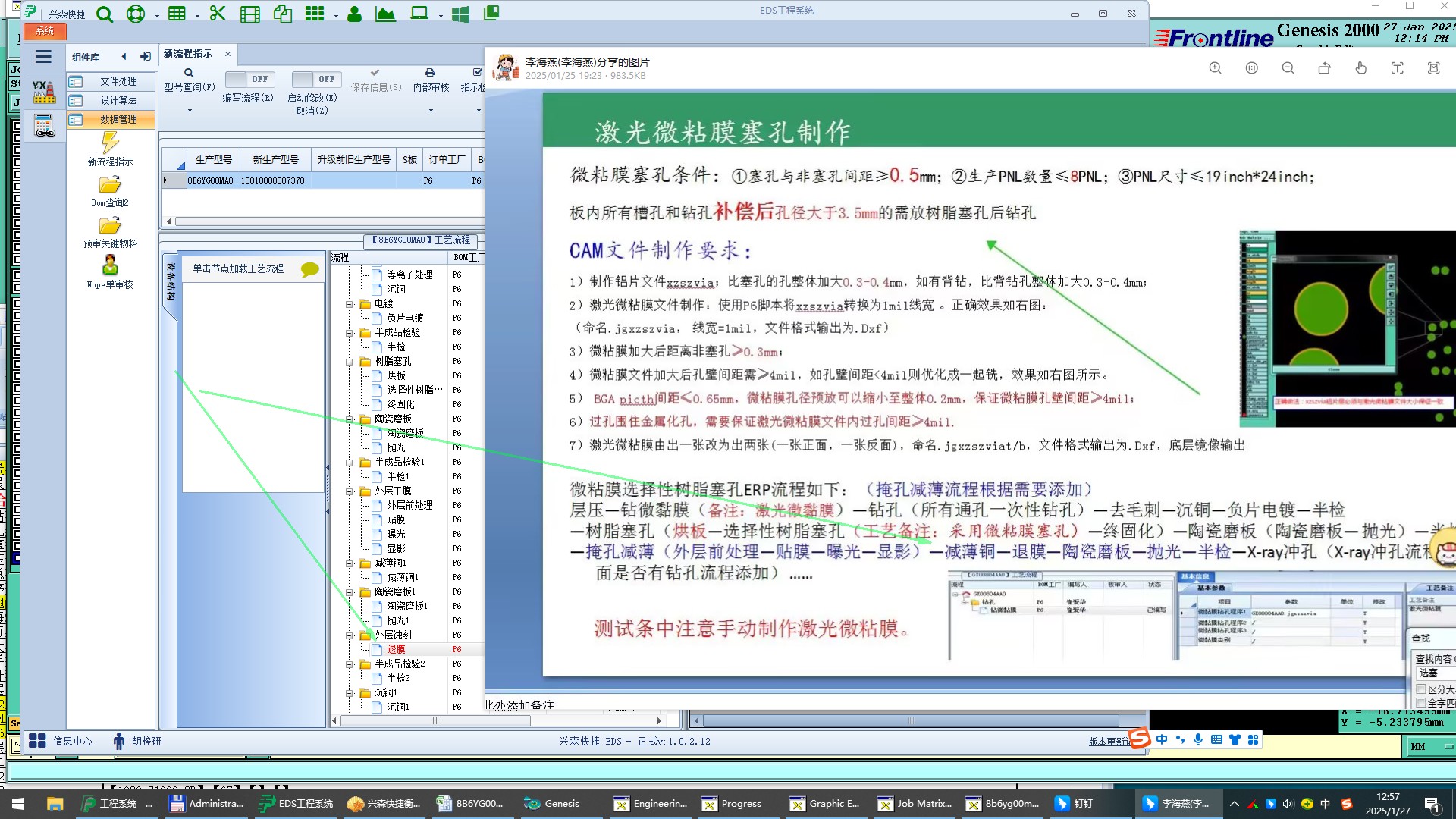1456x819 pixels.
Task: Collapse the 外层干膜 tree node
Action: click(350, 491)
